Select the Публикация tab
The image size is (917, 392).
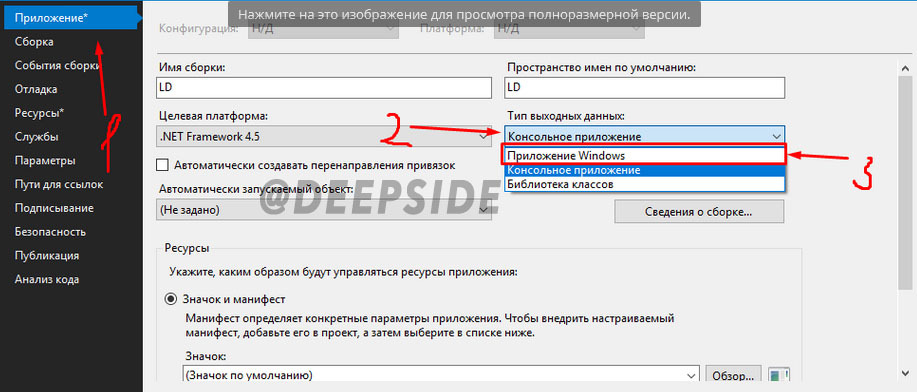pyautogui.click(x=47, y=256)
